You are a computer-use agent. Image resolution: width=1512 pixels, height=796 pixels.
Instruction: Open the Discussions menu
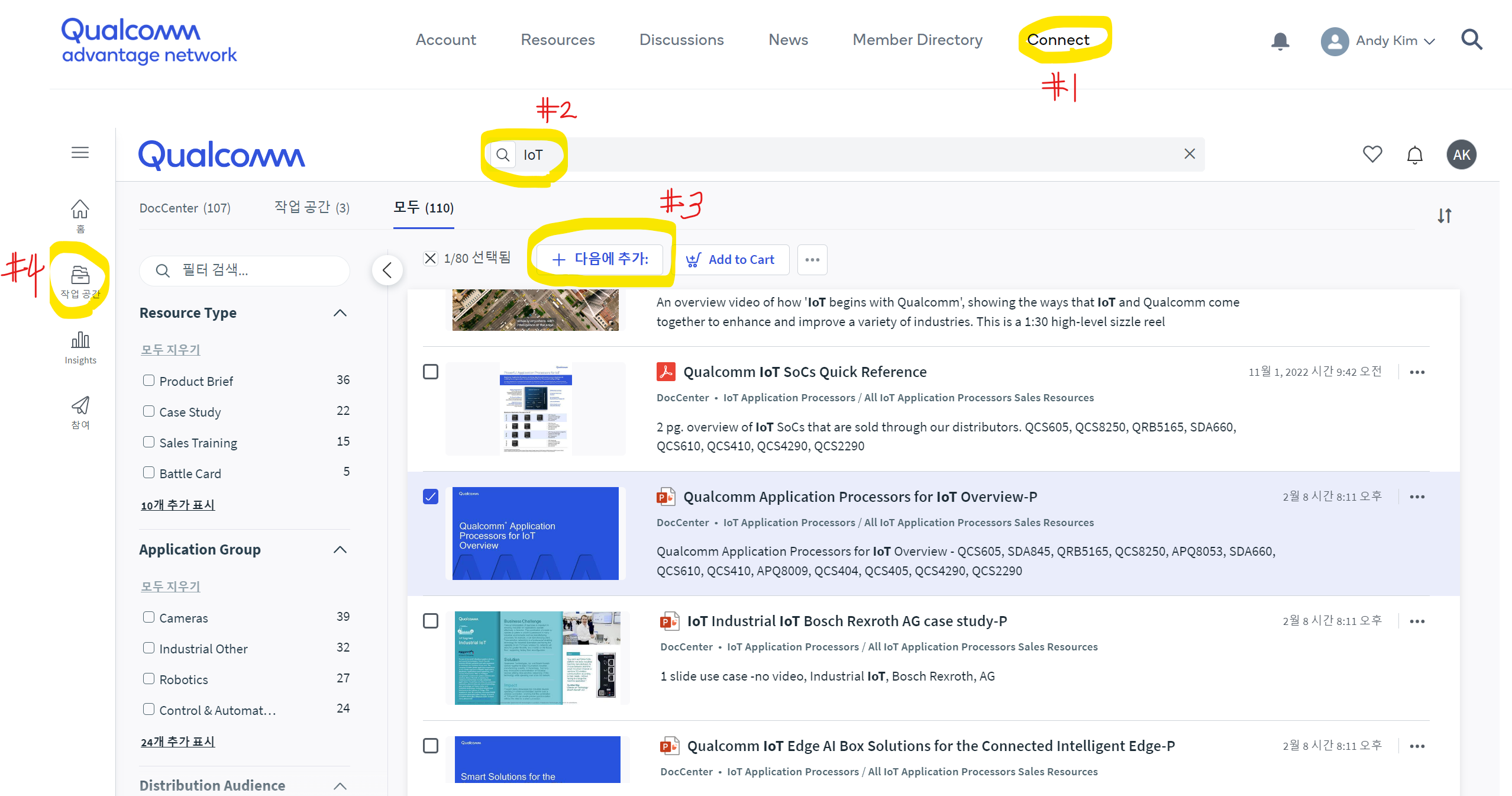[681, 40]
